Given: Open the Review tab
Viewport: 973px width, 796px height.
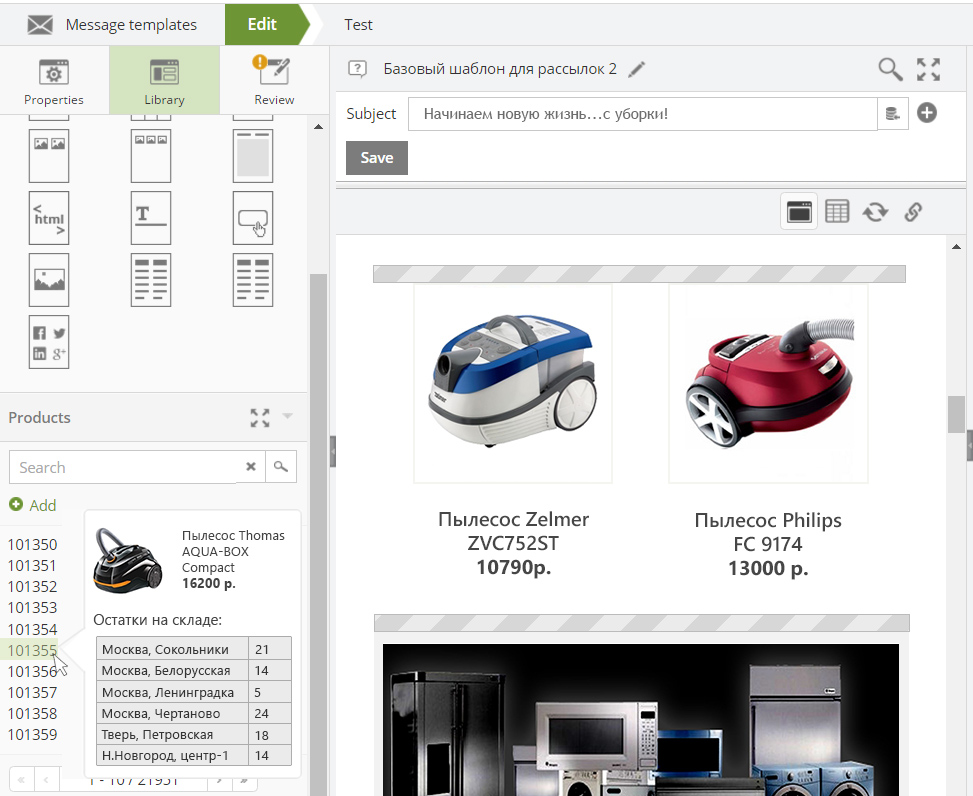Looking at the screenshot, I should pyautogui.click(x=274, y=81).
